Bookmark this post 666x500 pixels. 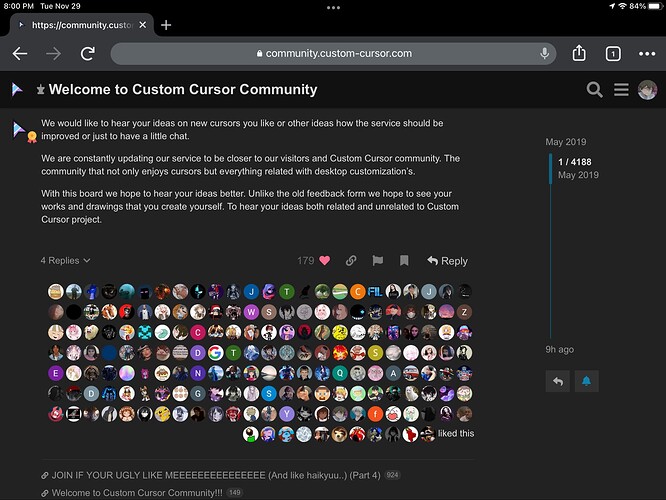[404, 260]
